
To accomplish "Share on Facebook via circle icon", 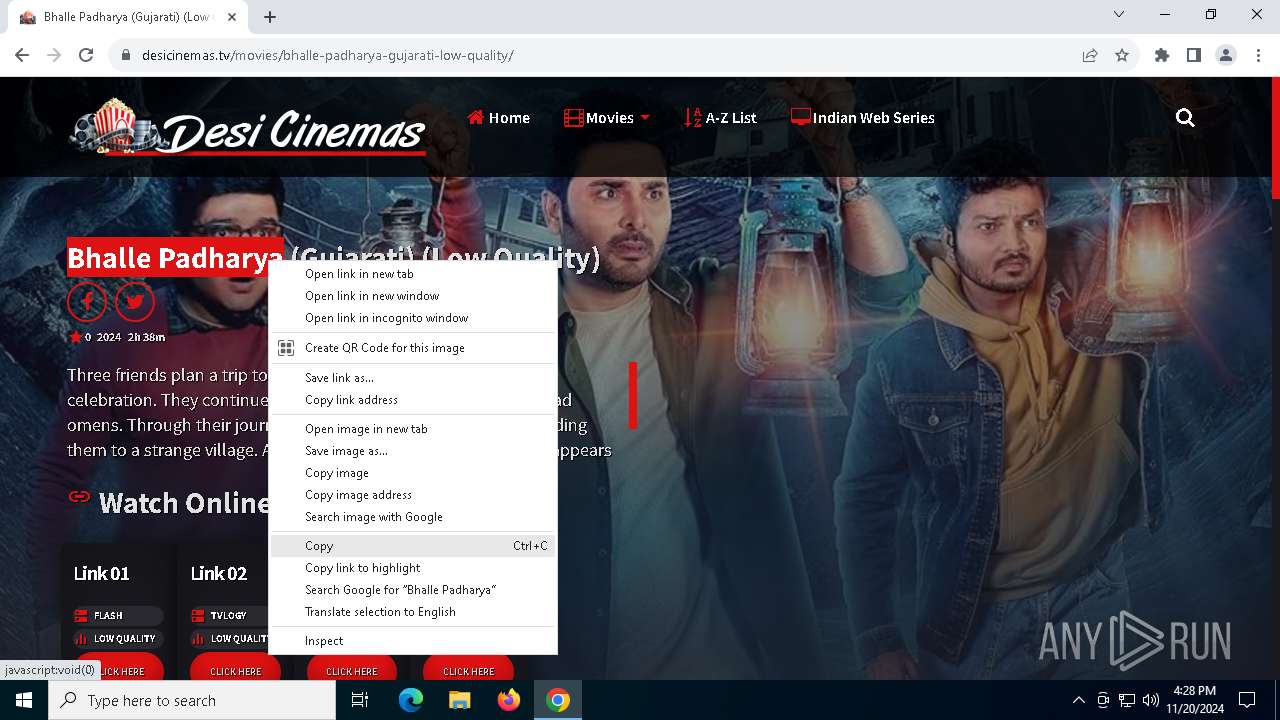I will pyautogui.click(x=87, y=301).
